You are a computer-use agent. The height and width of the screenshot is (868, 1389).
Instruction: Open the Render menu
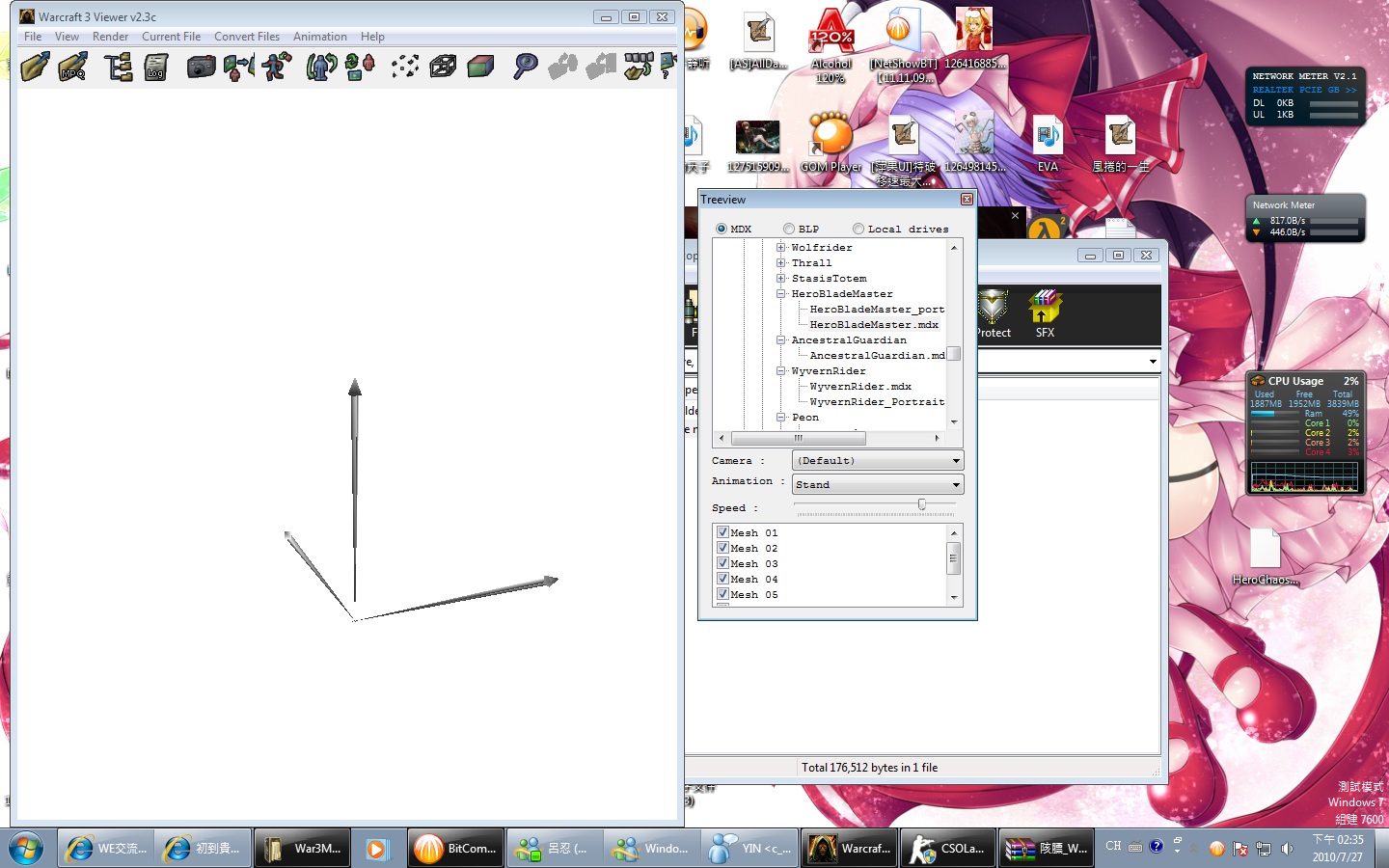[110, 37]
